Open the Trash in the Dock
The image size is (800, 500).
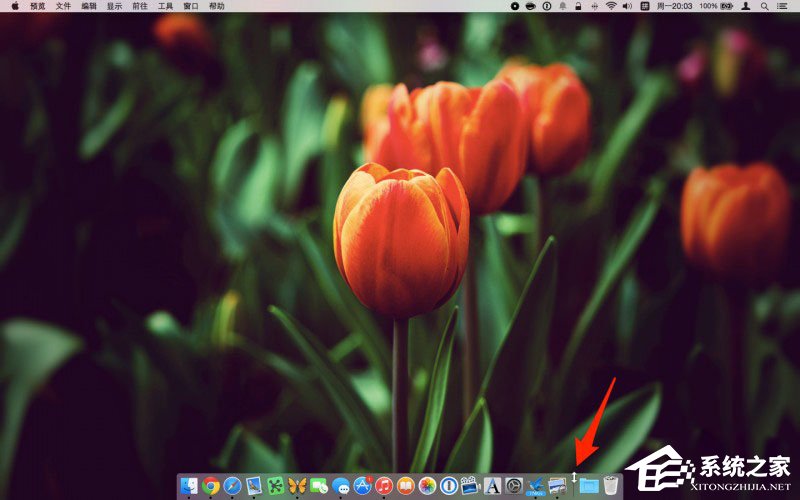[x=611, y=486]
